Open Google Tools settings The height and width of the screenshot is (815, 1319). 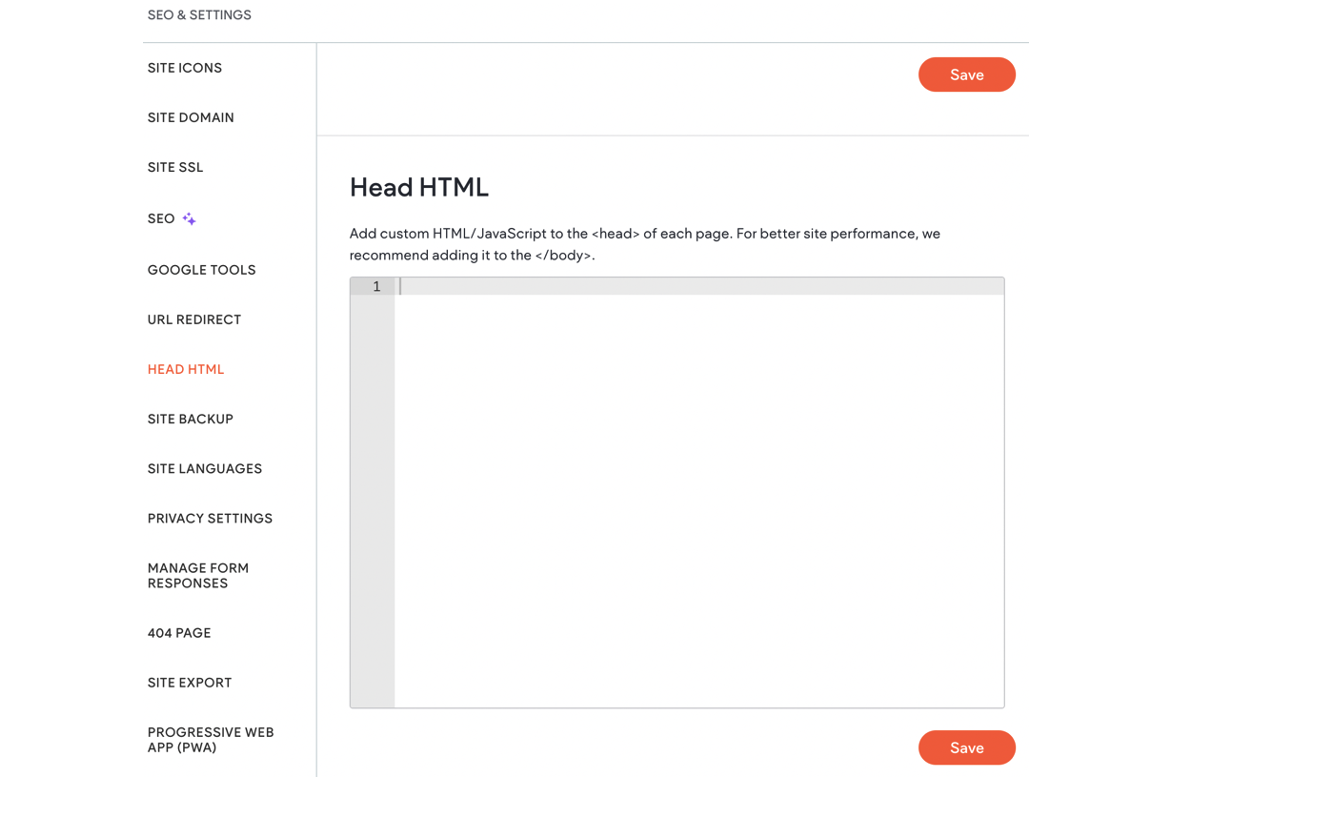pyautogui.click(x=202, y=270)
